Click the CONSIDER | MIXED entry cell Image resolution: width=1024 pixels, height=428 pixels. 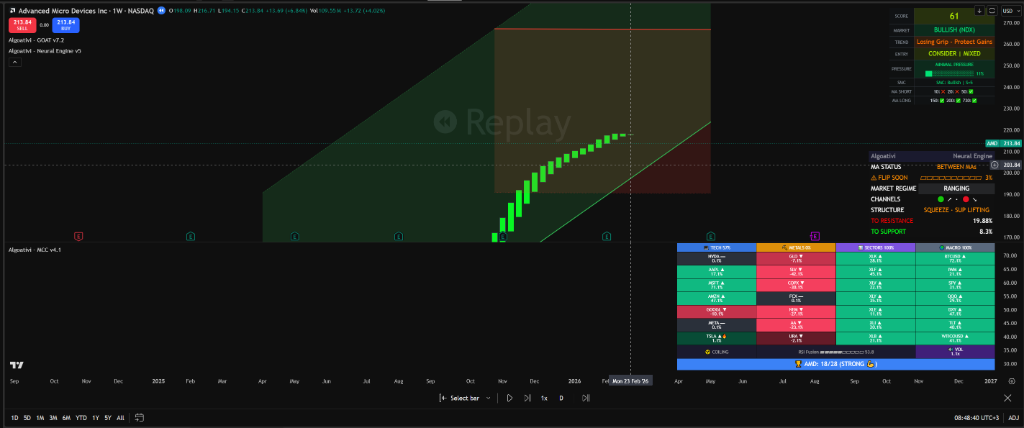pyautogui.click(x=953, y=54)
